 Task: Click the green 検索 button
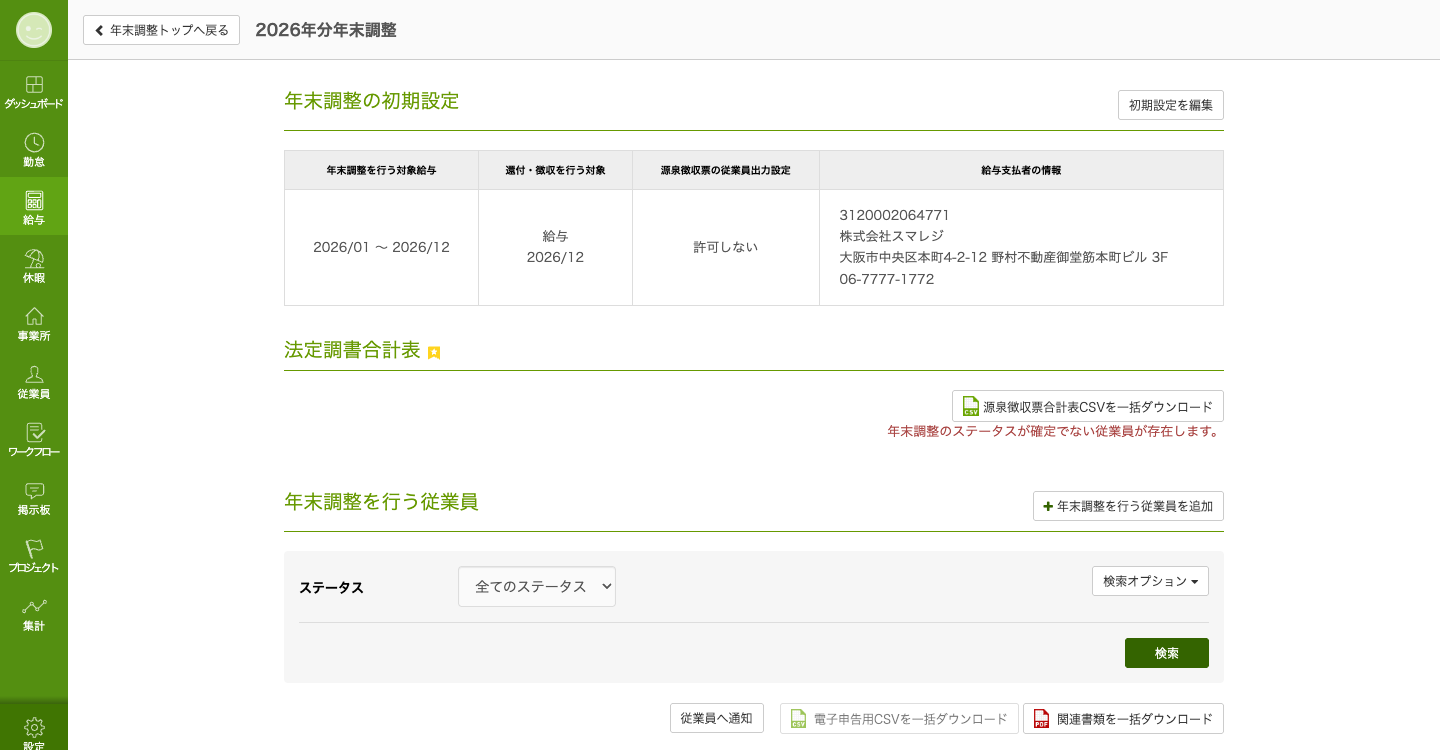point(1166,653)
